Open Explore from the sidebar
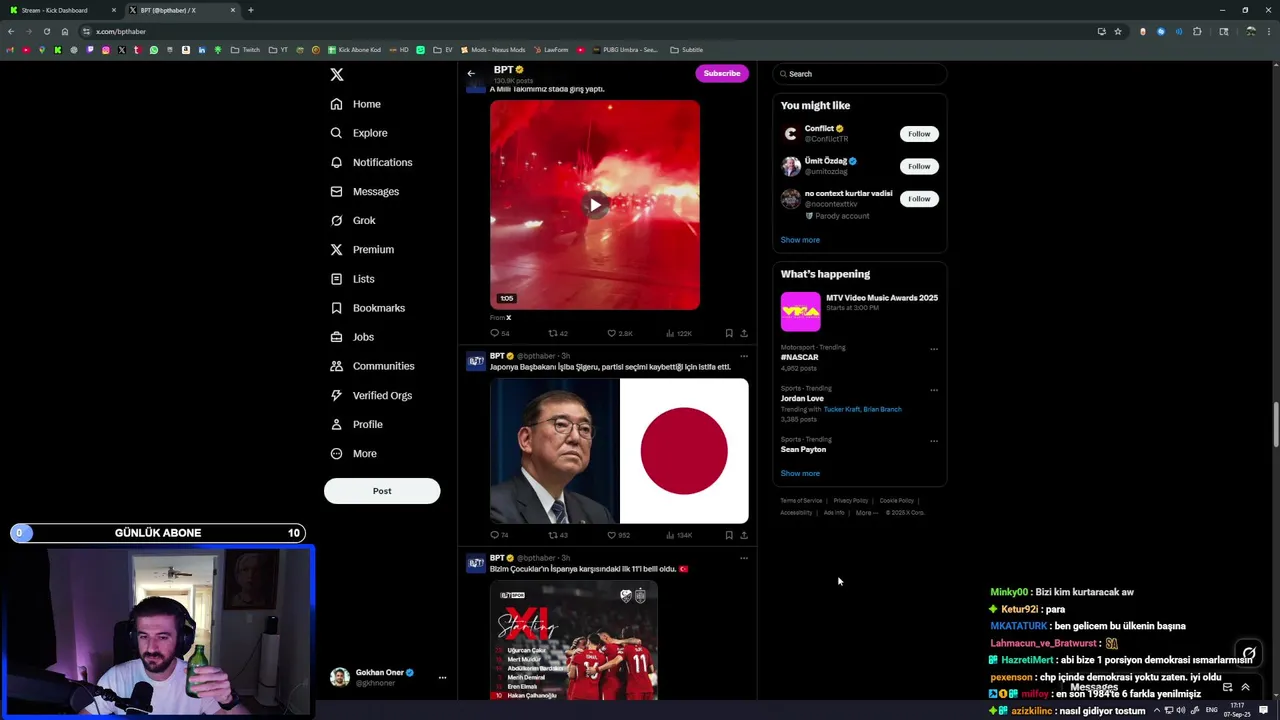 359,133
